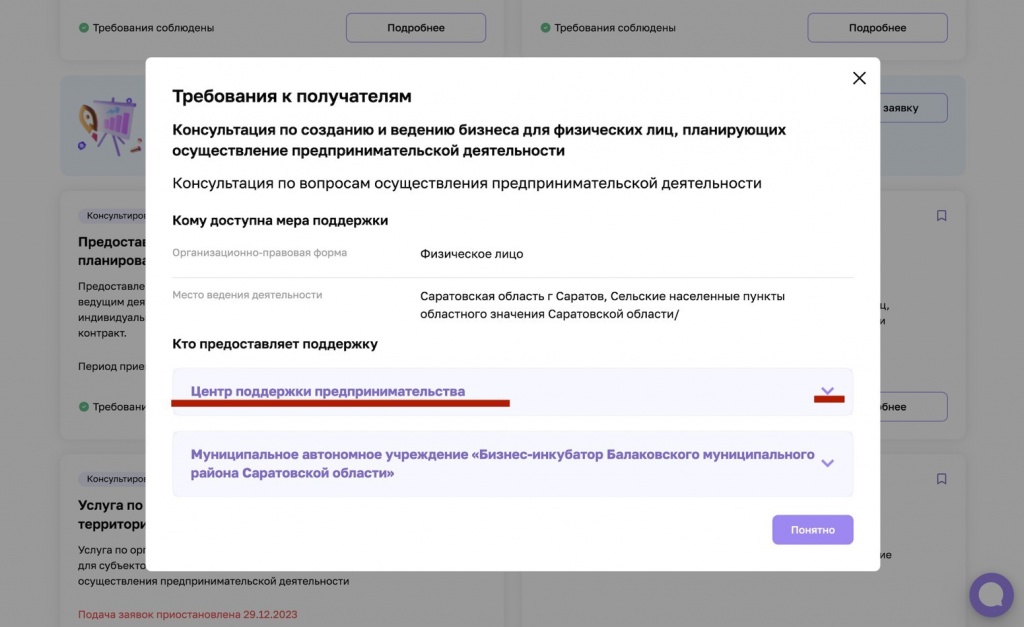Open the chat widget bubble
The width and height of the screenshot is (1024, 627).
click(990, 595)
